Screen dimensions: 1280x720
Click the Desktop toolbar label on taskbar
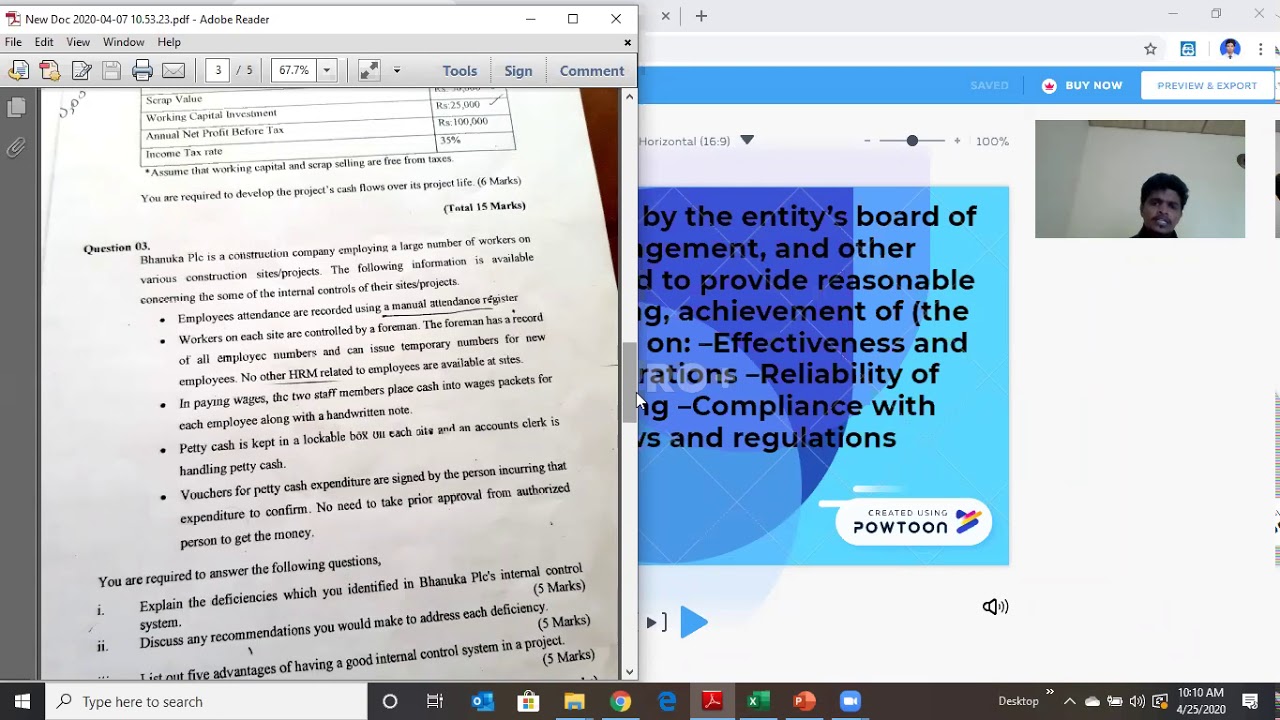[1018, 701]
